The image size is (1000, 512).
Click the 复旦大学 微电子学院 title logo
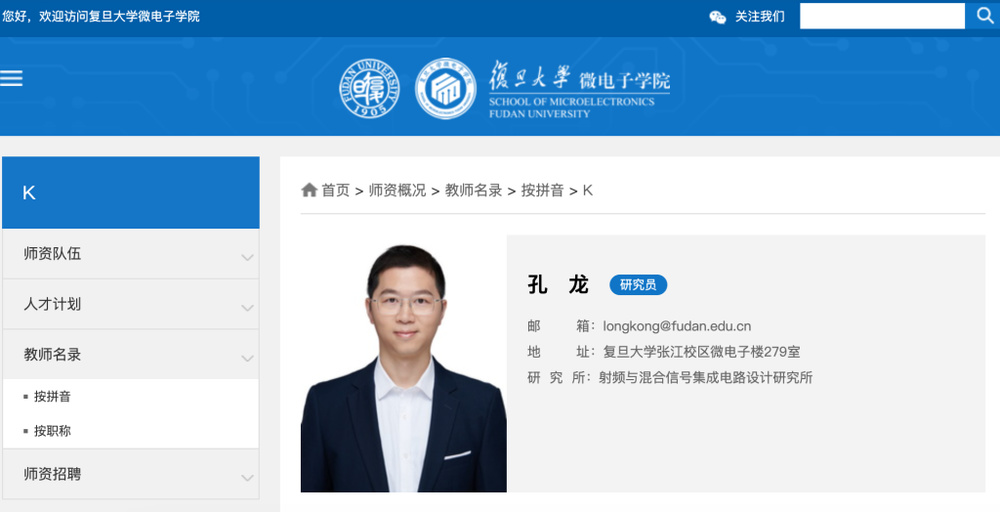[579, 88]
